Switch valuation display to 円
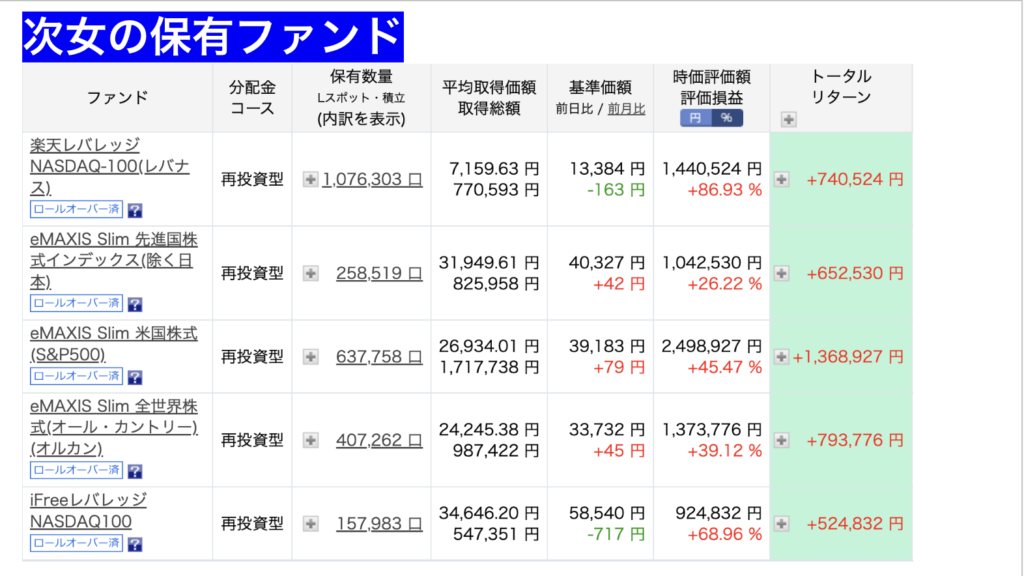 coord(697,118)
